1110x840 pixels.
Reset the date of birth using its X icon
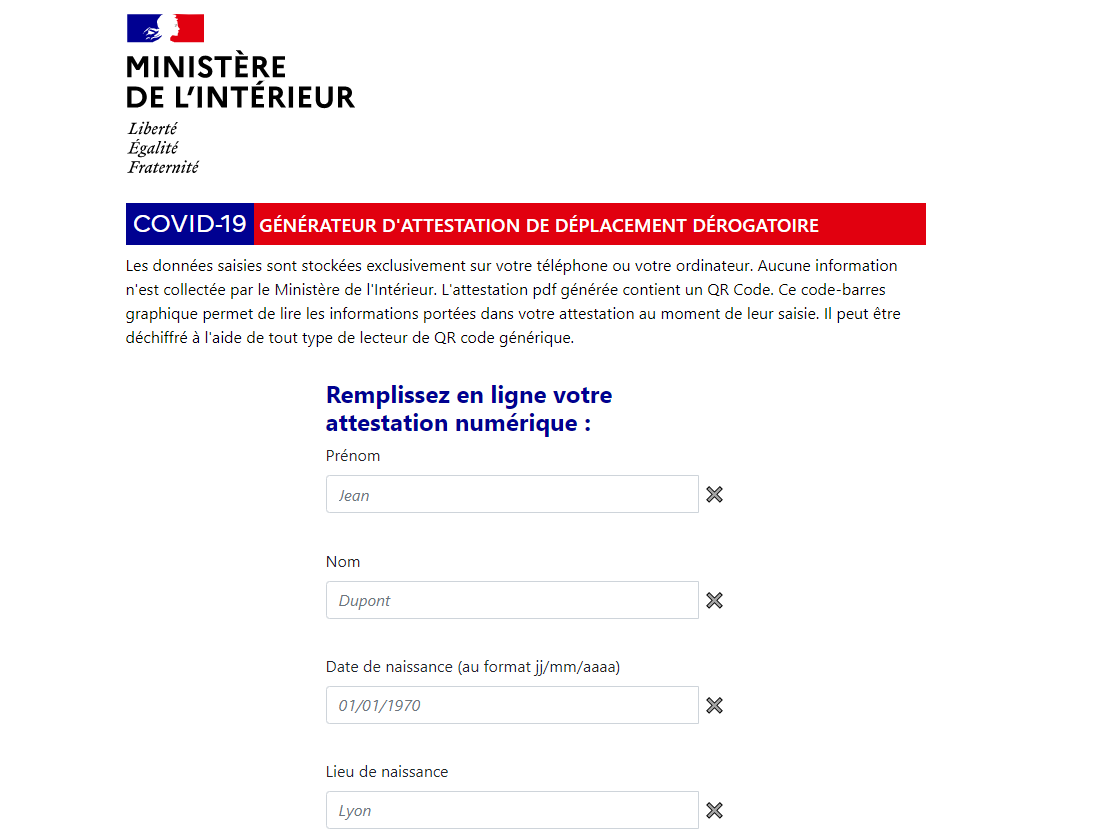[714, 705]
